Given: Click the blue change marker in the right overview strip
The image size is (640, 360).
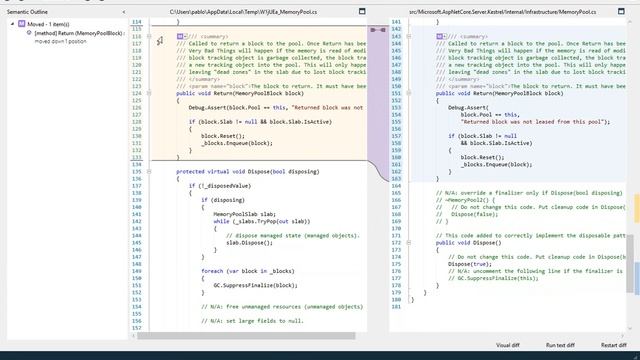Looking at the screenshot, I should click(637, 278).
